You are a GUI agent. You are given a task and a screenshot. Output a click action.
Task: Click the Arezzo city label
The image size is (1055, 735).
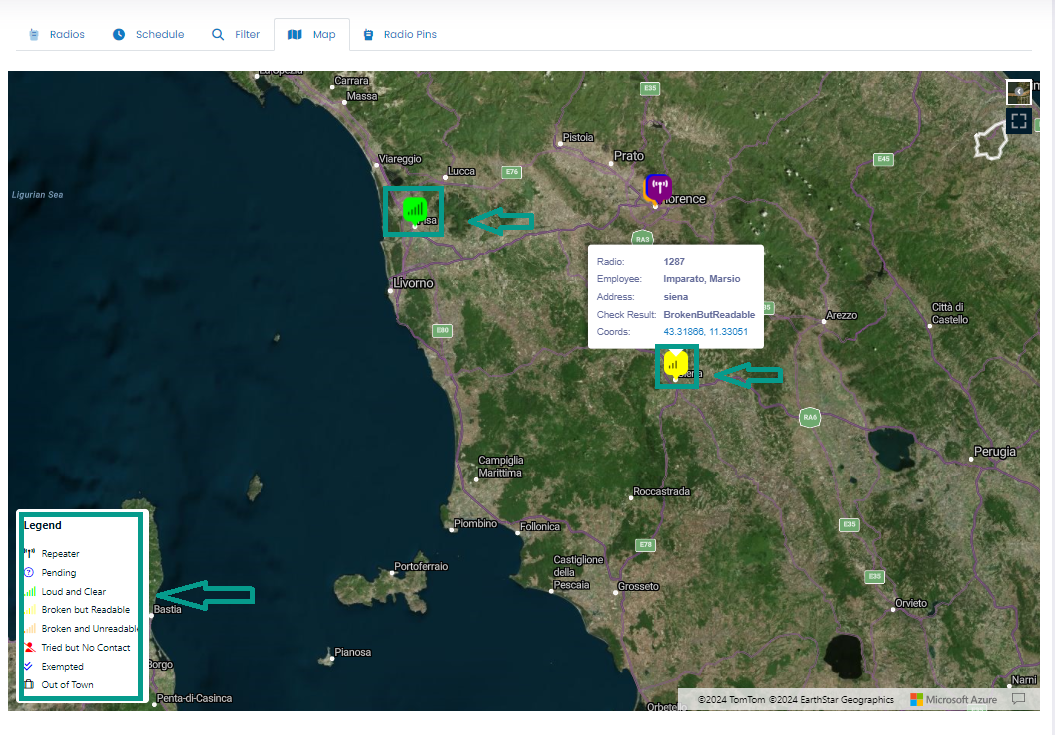click(842, 315)
